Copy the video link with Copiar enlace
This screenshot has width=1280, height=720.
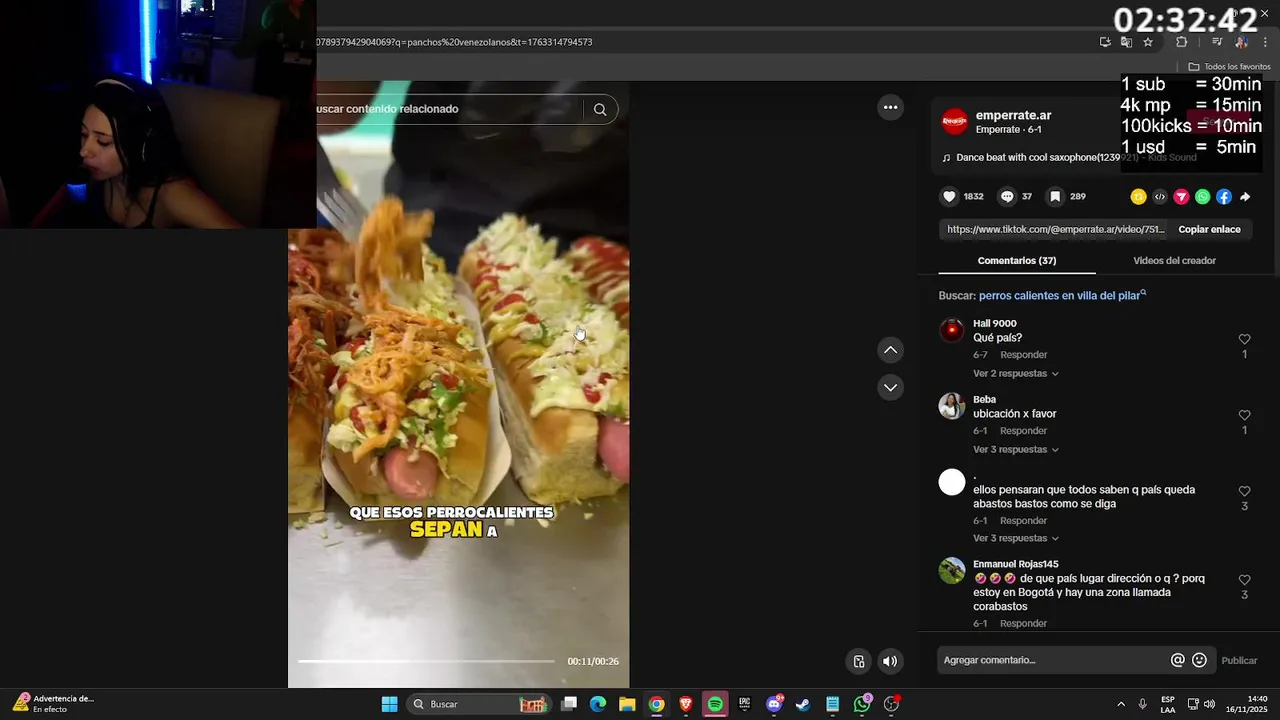[x=1209, y=230]
